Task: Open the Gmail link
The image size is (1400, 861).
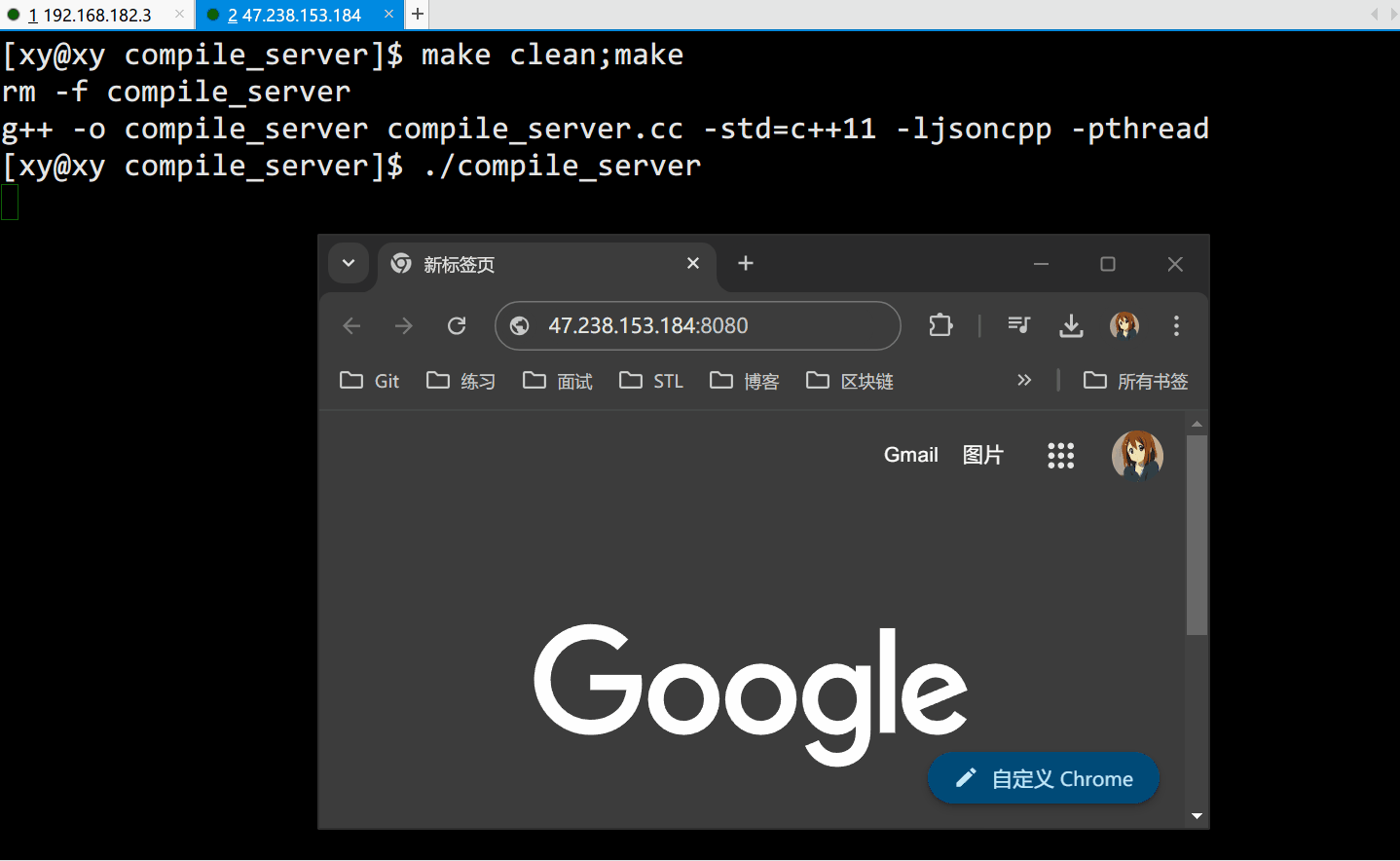Action: click(910, 455)
